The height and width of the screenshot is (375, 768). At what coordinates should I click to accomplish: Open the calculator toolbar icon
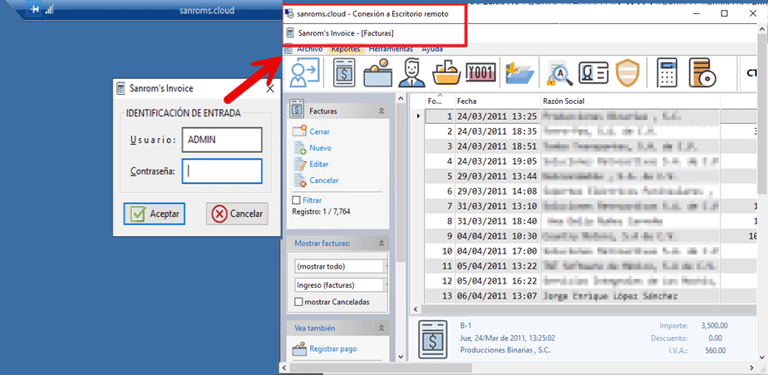pos(667,73)
